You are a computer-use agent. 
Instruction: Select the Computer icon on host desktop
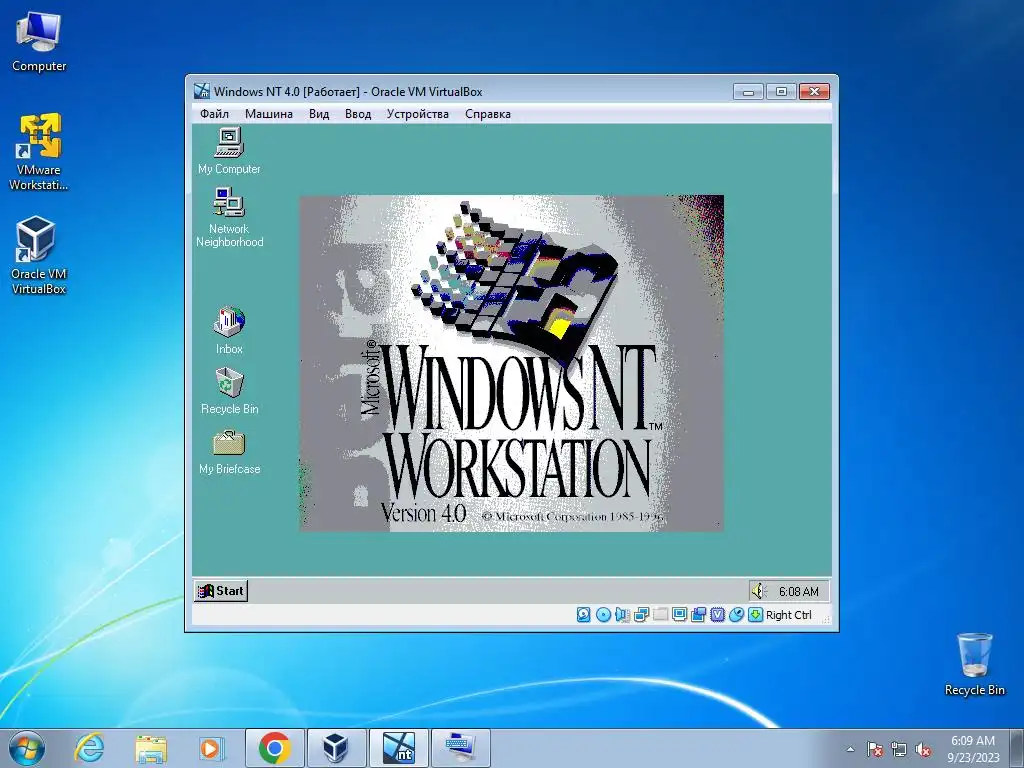[39, 41]
